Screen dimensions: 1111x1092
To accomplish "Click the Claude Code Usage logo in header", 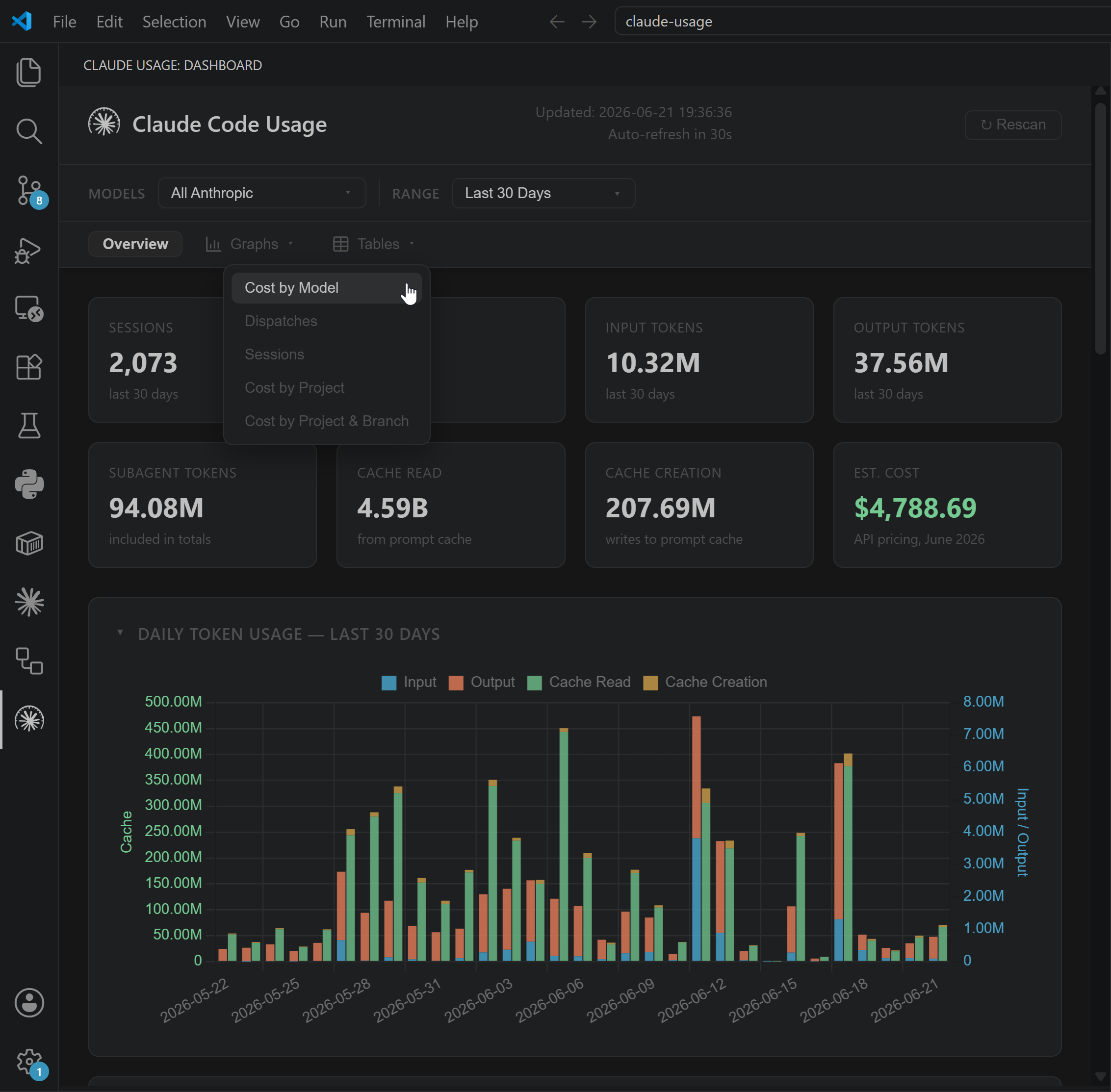I will click(x=104, y=123).
